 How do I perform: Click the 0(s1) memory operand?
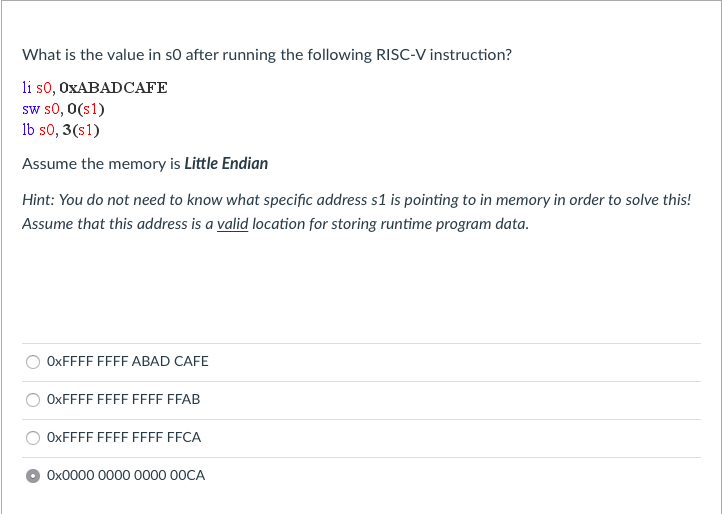pyautogui.click(x=86, y=109)
